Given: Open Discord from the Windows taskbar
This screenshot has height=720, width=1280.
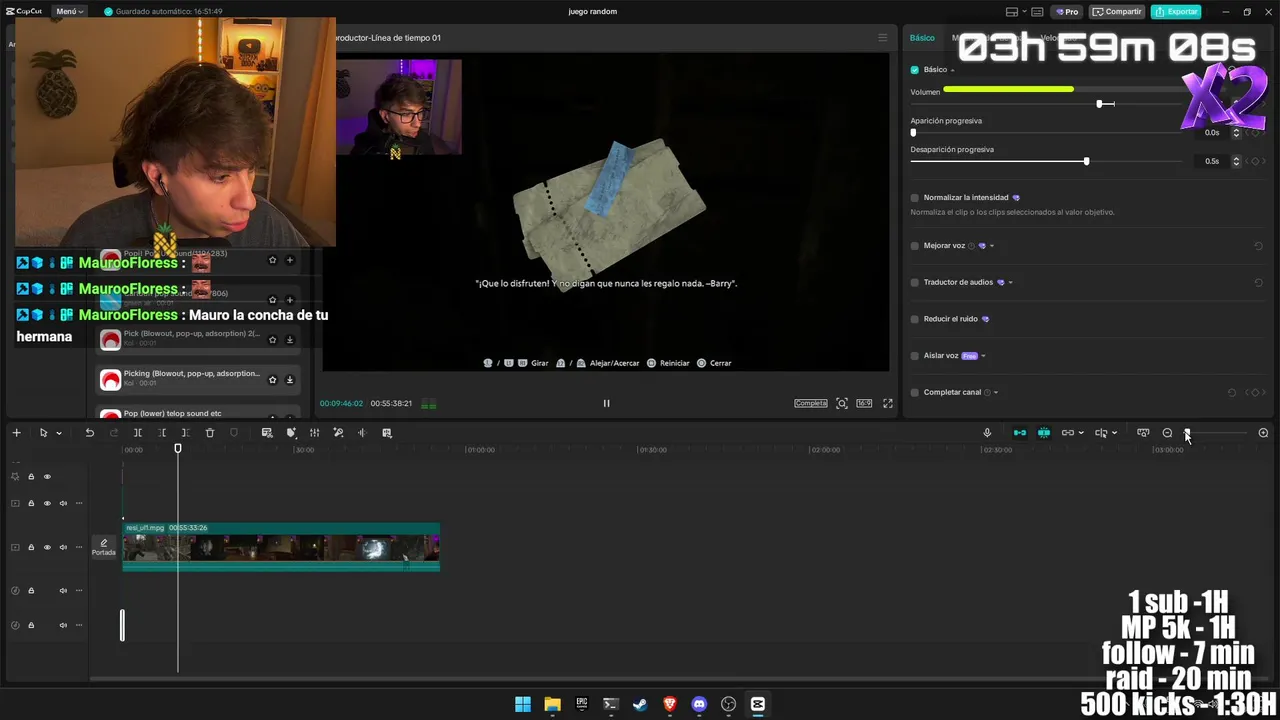Looking at the screenshot, I should (699, 704).
